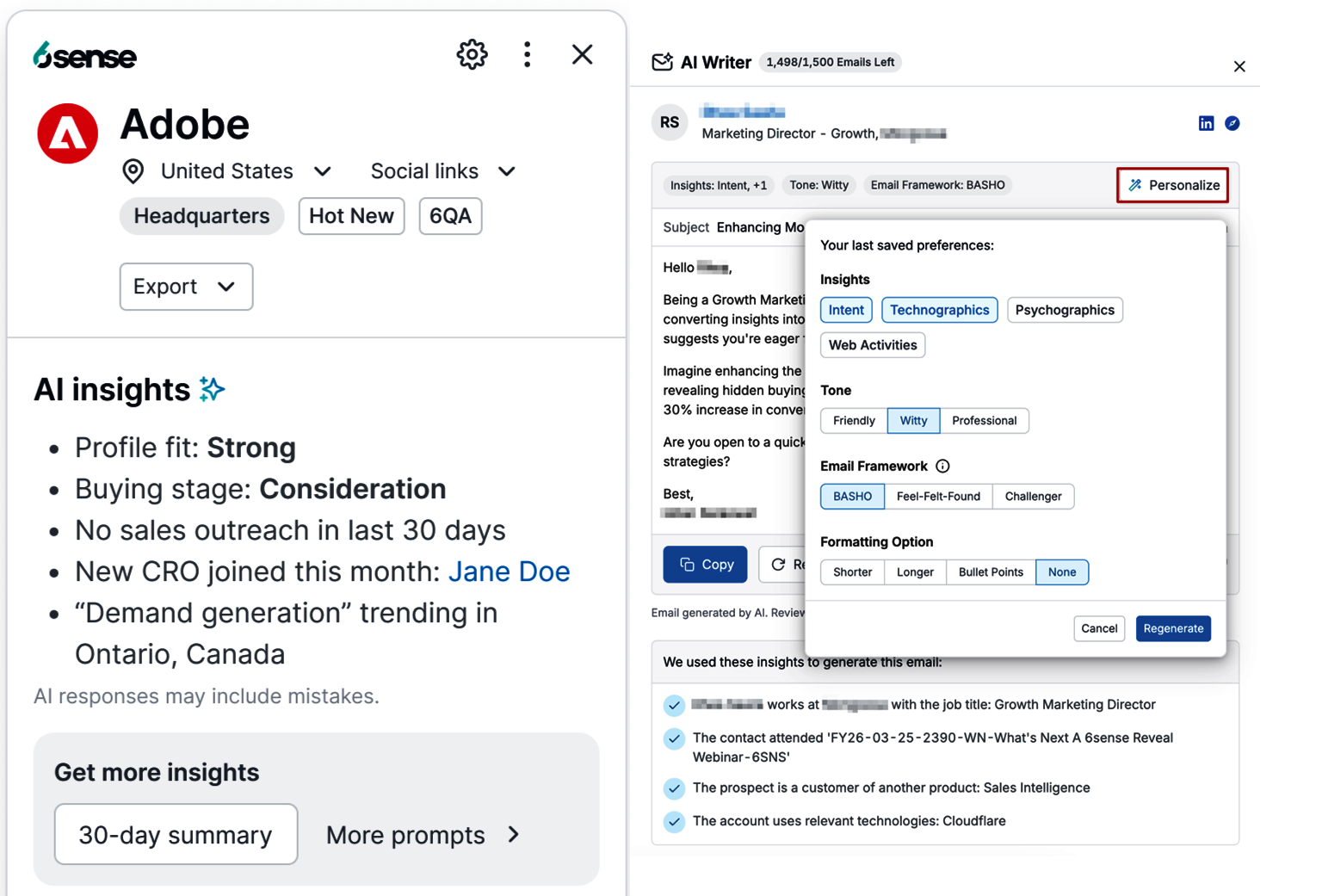Click the Hot New tag
The width and height of the screenshot is (1322, 896).
click(x=351, y=216)
